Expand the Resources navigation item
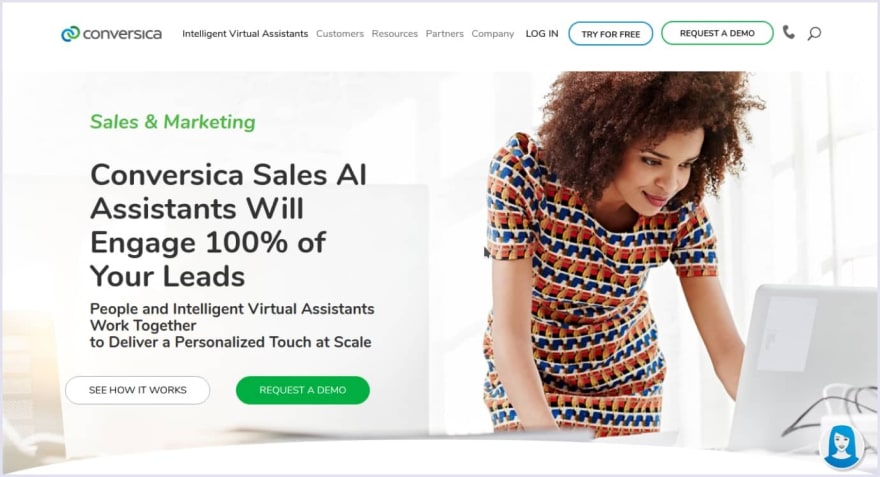The width and height of the screenshot is (880, 477). point(395,34)
